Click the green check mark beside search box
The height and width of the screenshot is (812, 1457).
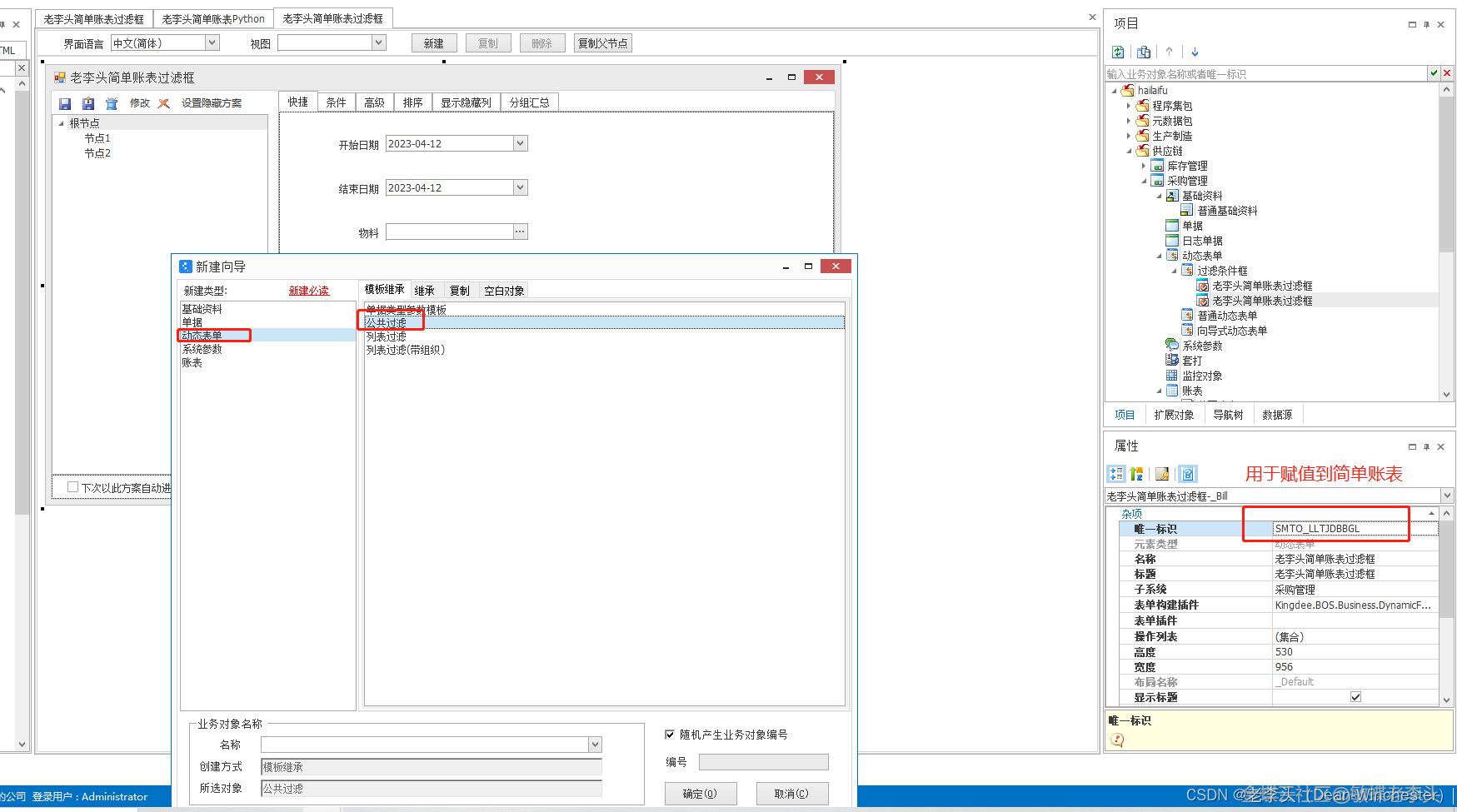pyautogui.click(x=1434, y=73)
